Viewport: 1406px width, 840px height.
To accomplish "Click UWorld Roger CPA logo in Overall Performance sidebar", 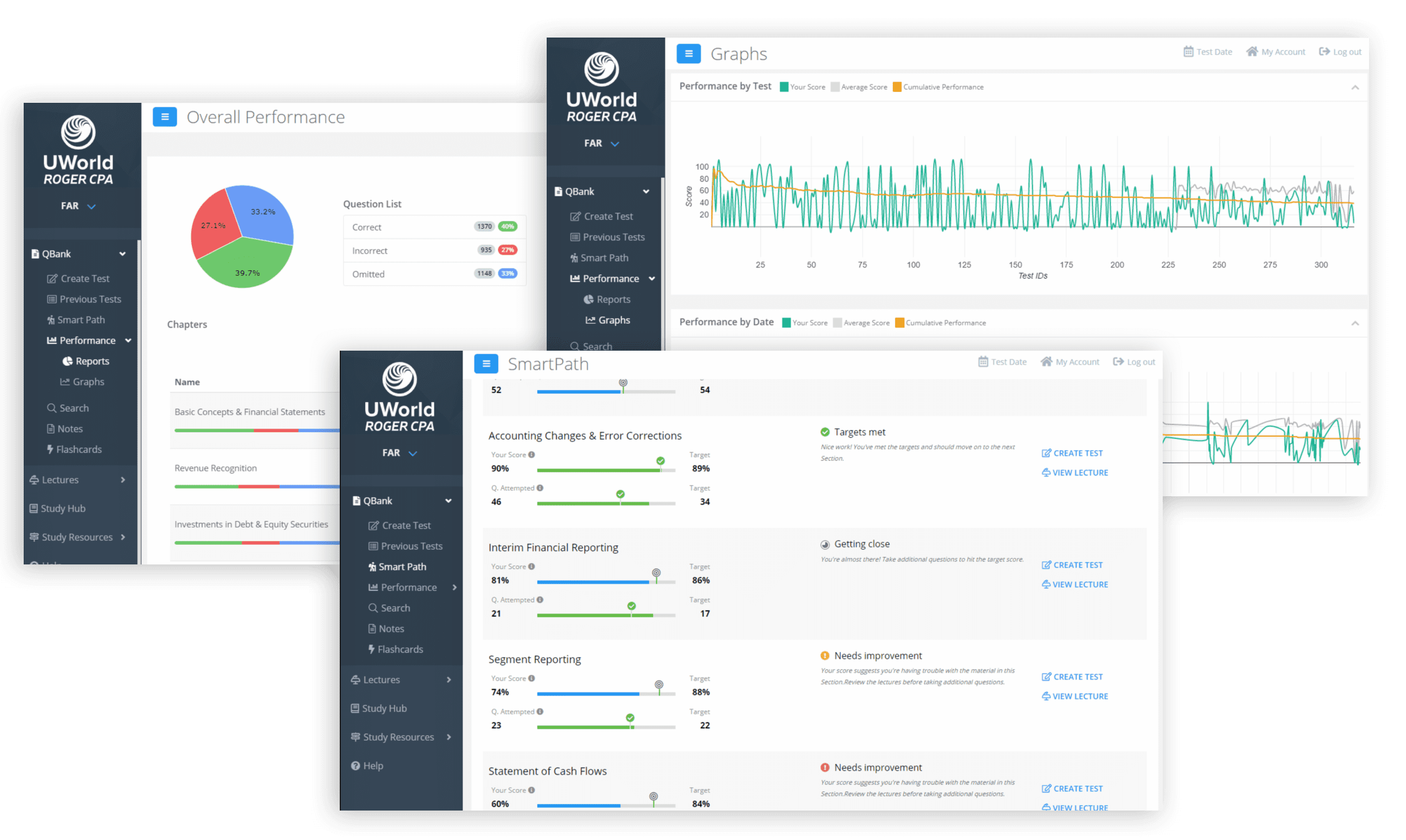I will click(x=78, y=150).
